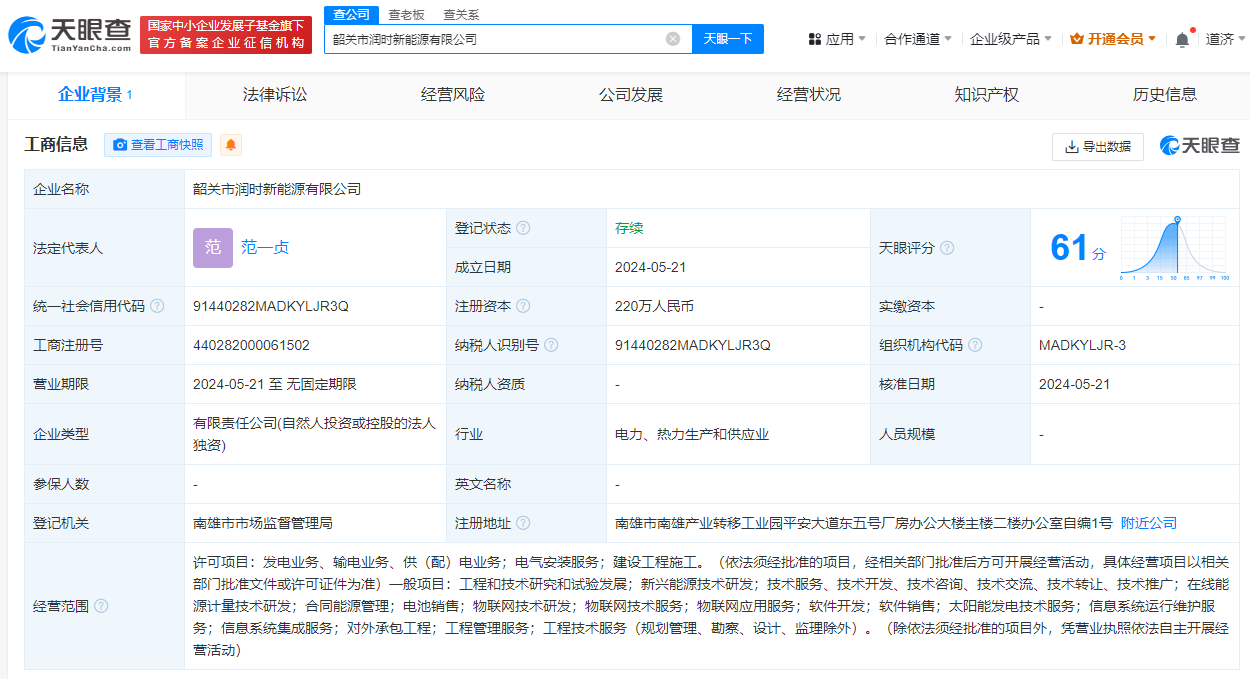Click the camera icon on 查看工商快照
Image resolution: width=1250 pixels, height=679 pixels.
120,145
